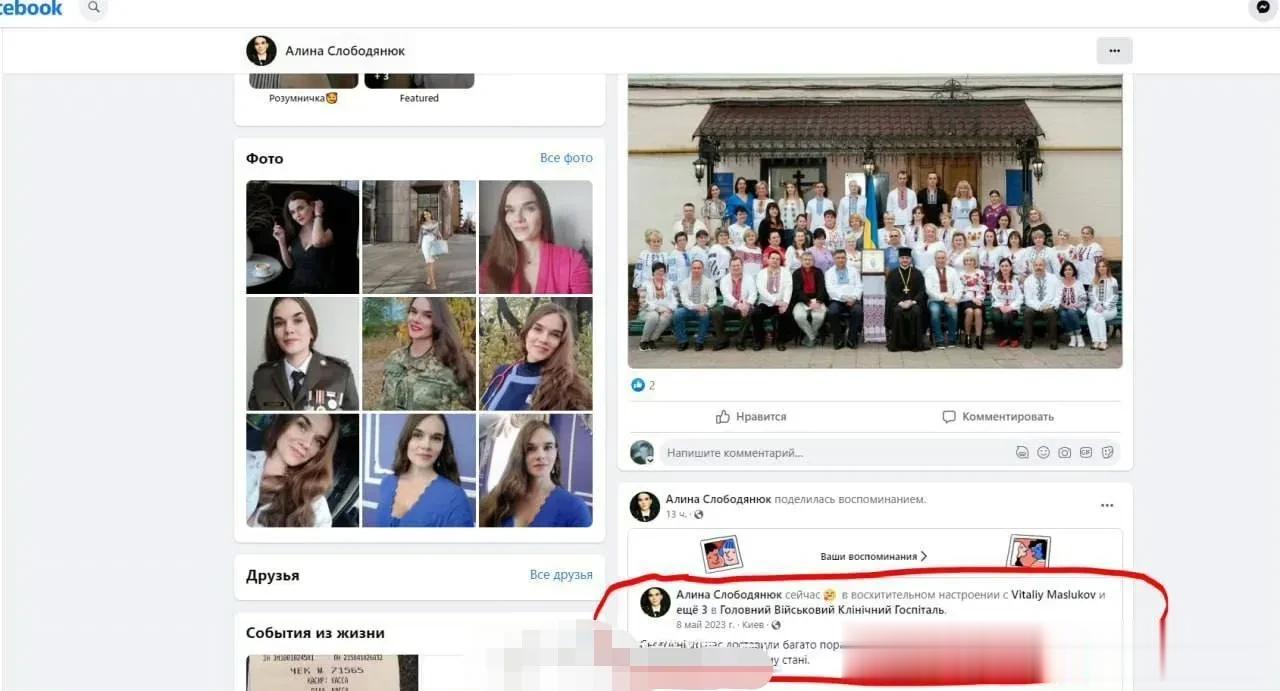The width and height of the screenshot is (1280, 691).
Task: Click the Нравится like button
Action: click(x=751, y=417)
